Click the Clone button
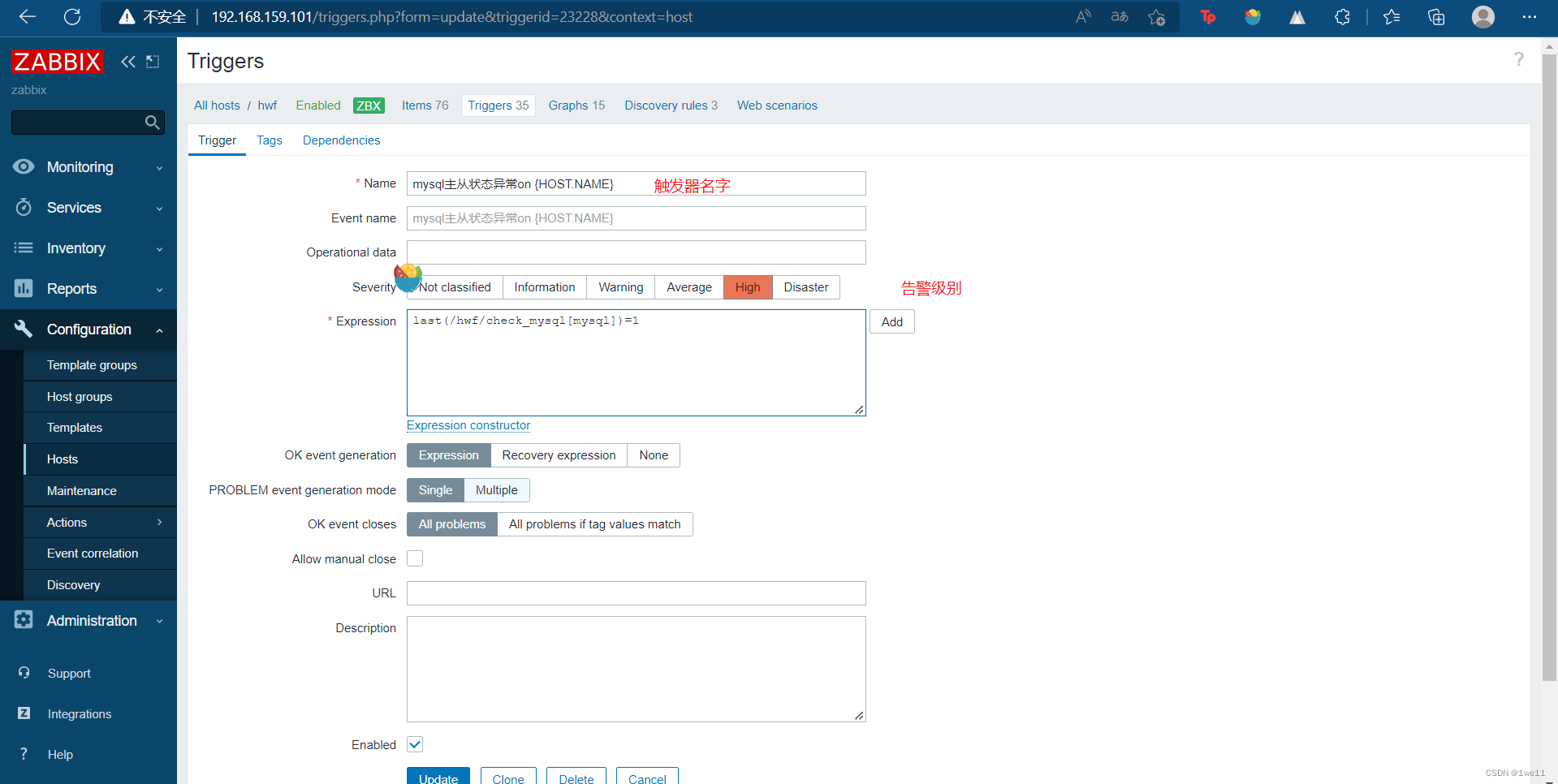The height and width of the screenshot is (784, 1558). [x=508, y=777]
